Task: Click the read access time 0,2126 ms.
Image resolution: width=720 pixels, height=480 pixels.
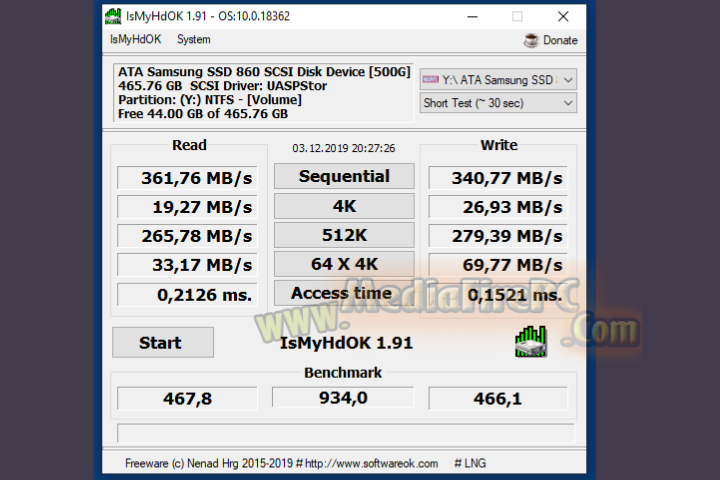Action: click(x=187, y=294)
